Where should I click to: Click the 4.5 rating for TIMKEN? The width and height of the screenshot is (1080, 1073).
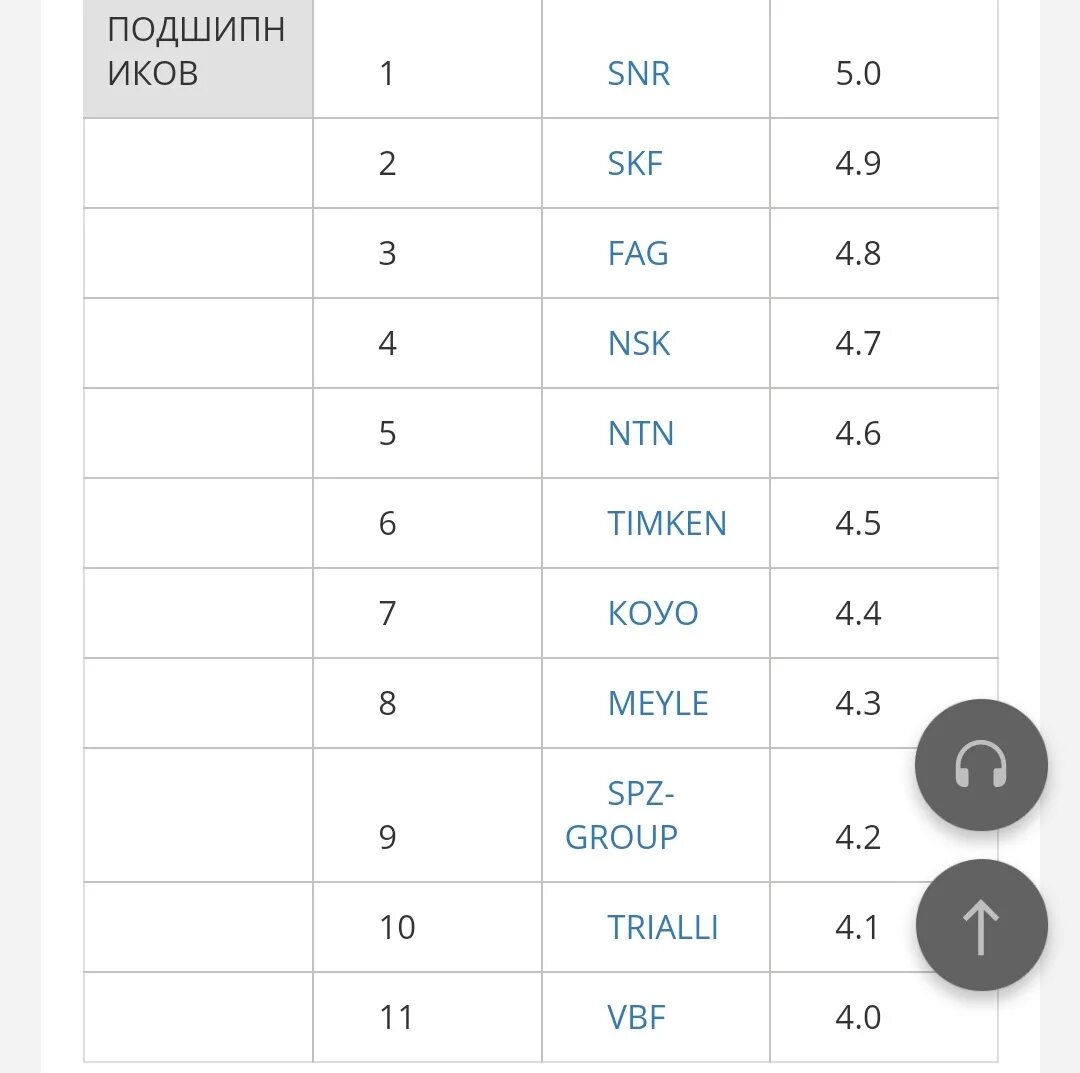pyautogui.click(x=858, y=523)
